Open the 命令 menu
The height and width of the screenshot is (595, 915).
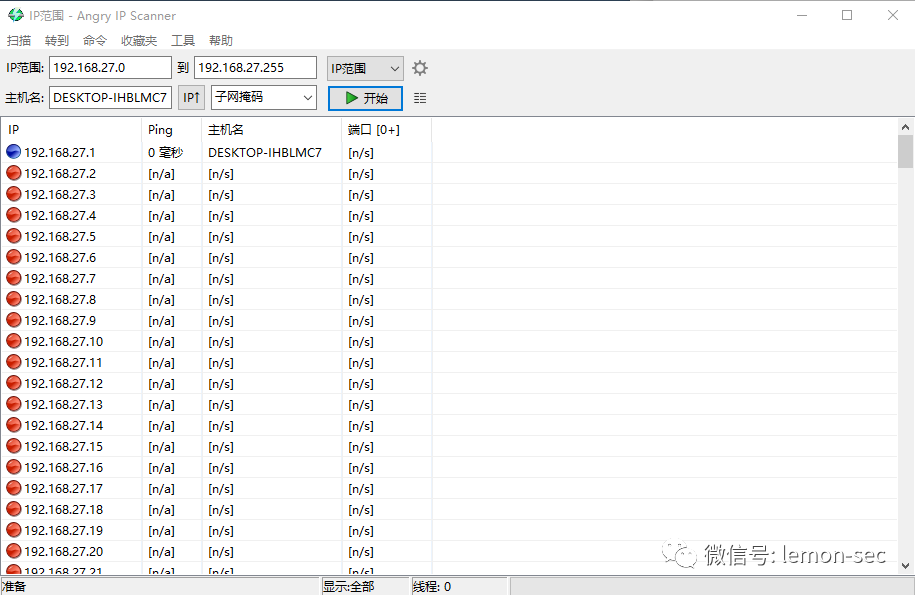tap(95, 40)
